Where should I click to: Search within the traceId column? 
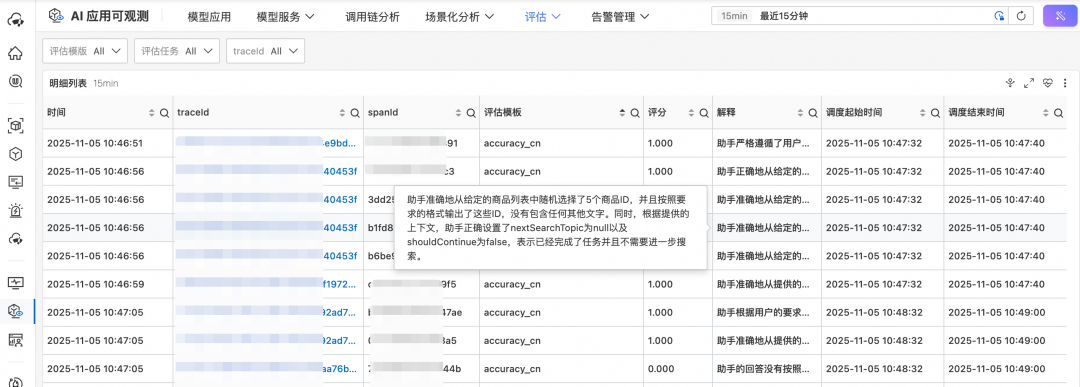coord(355,112)
